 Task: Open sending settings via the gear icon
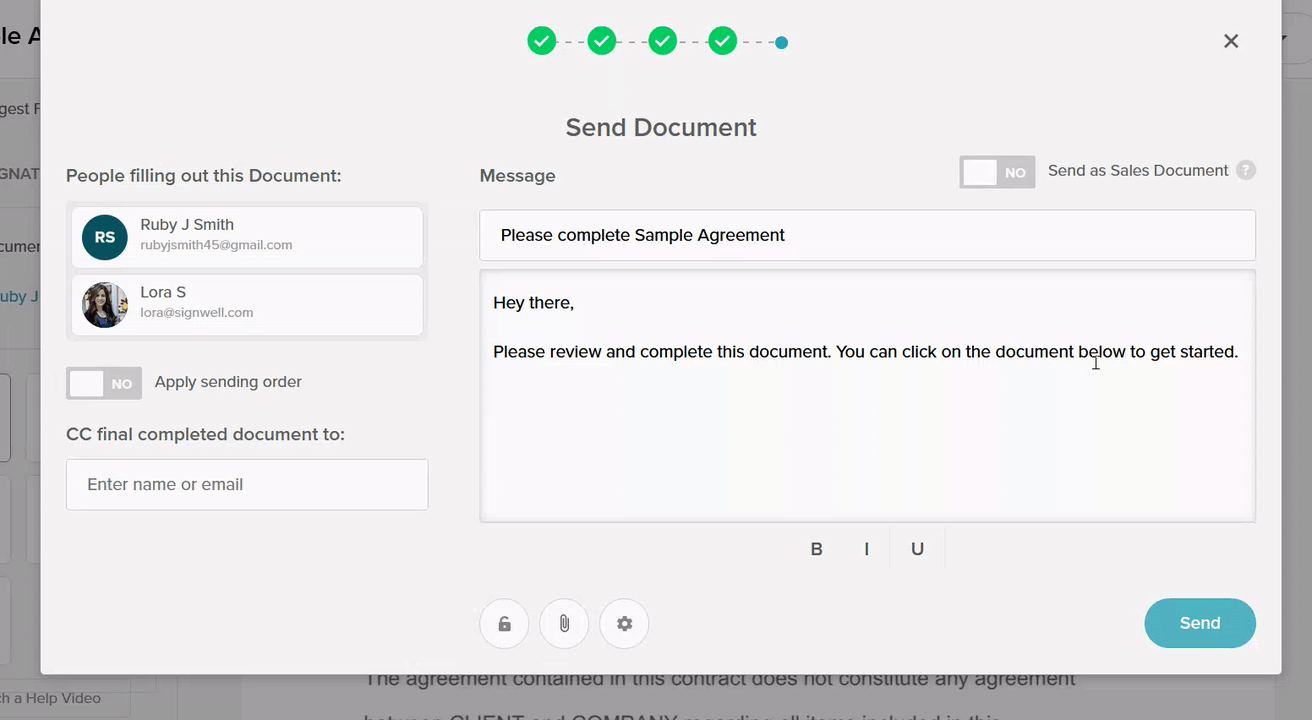[624, 623]
